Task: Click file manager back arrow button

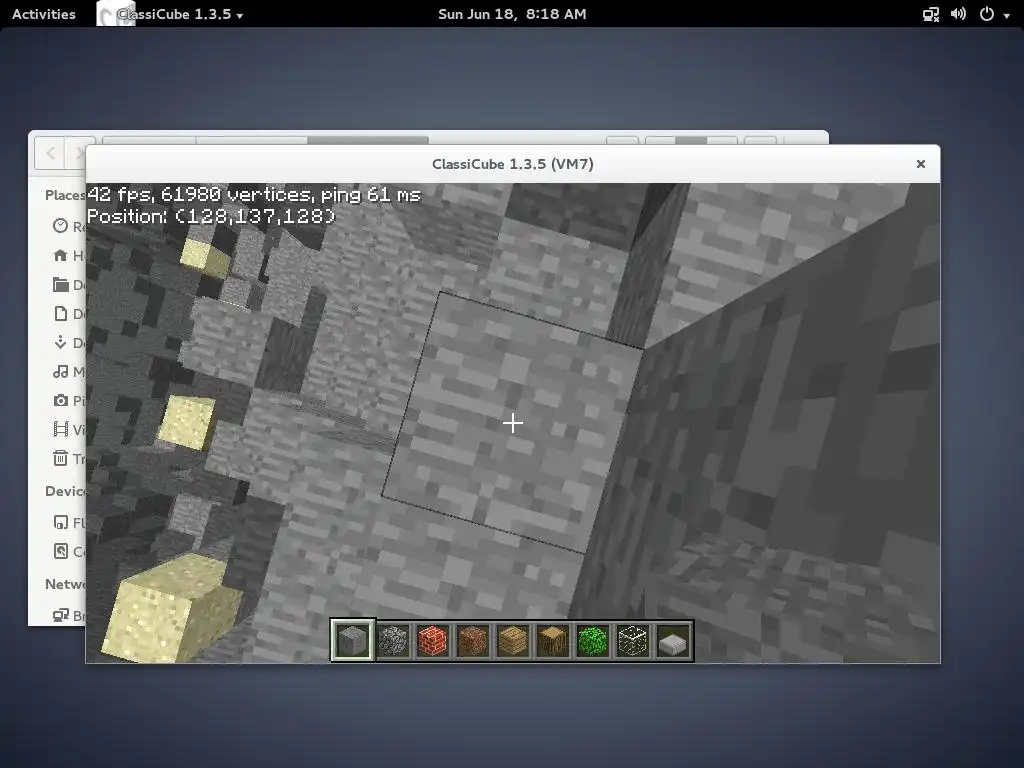Action: pos(50,153)
